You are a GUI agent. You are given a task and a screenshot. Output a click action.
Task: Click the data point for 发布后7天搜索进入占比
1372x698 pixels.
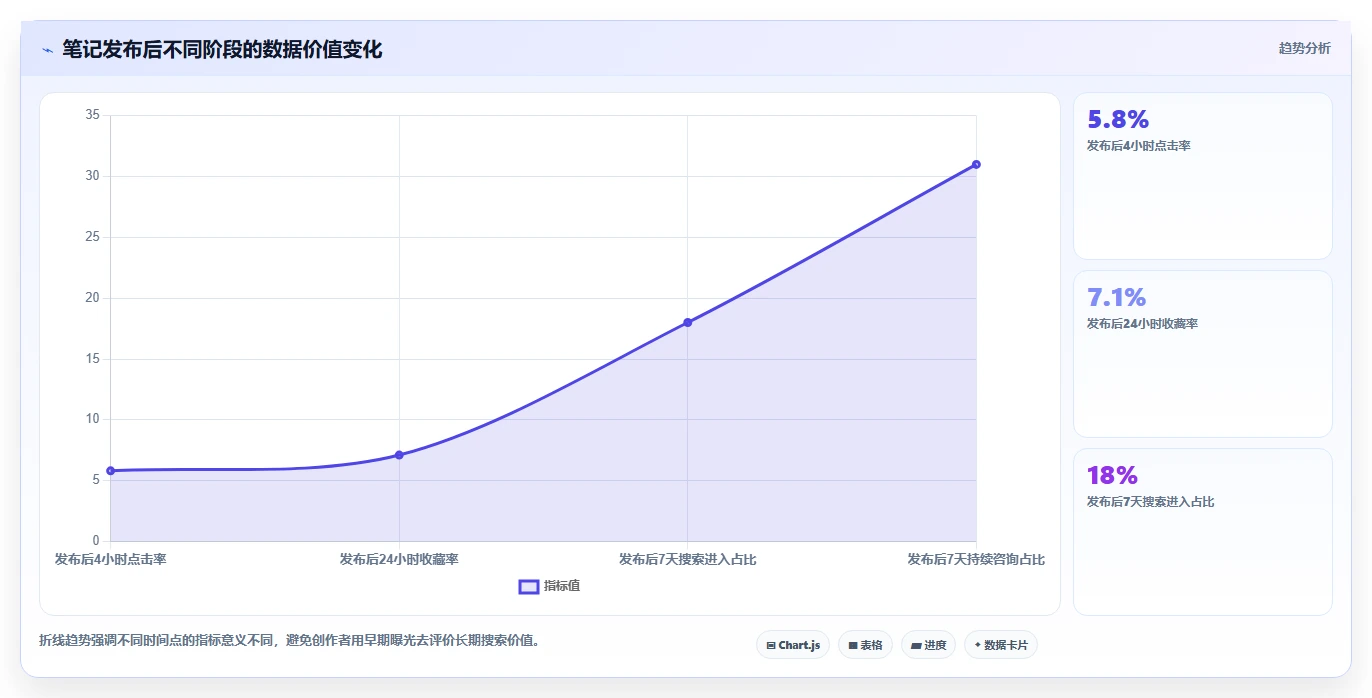pyautogui.click(x=688, y=322)
